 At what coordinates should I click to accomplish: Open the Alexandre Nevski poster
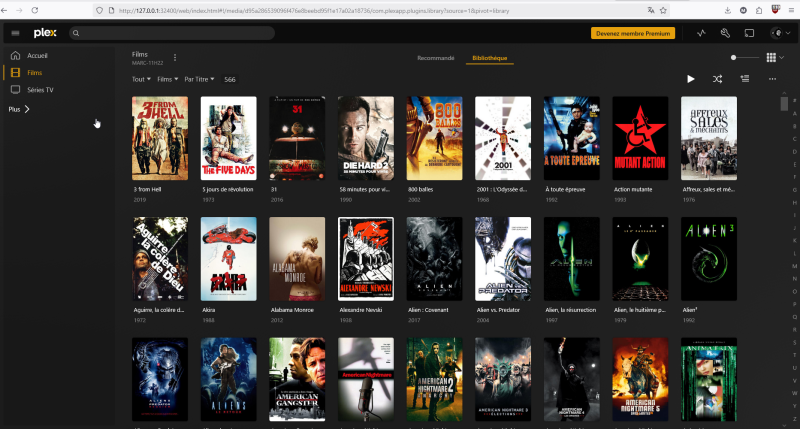(x=366, y=259)
